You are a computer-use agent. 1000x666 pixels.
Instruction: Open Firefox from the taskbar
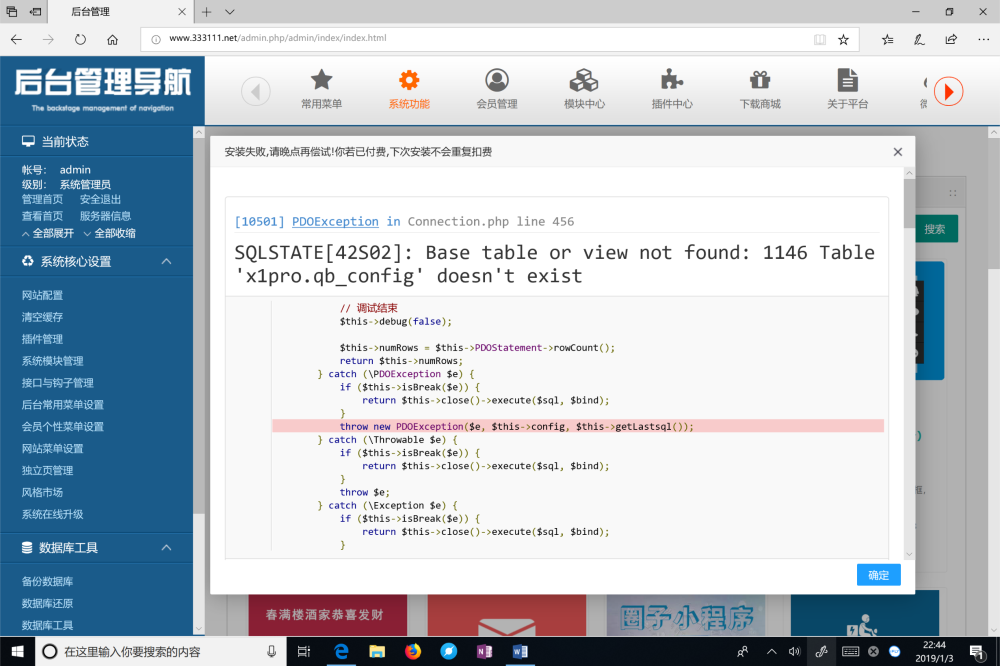[x=413, y=651]
